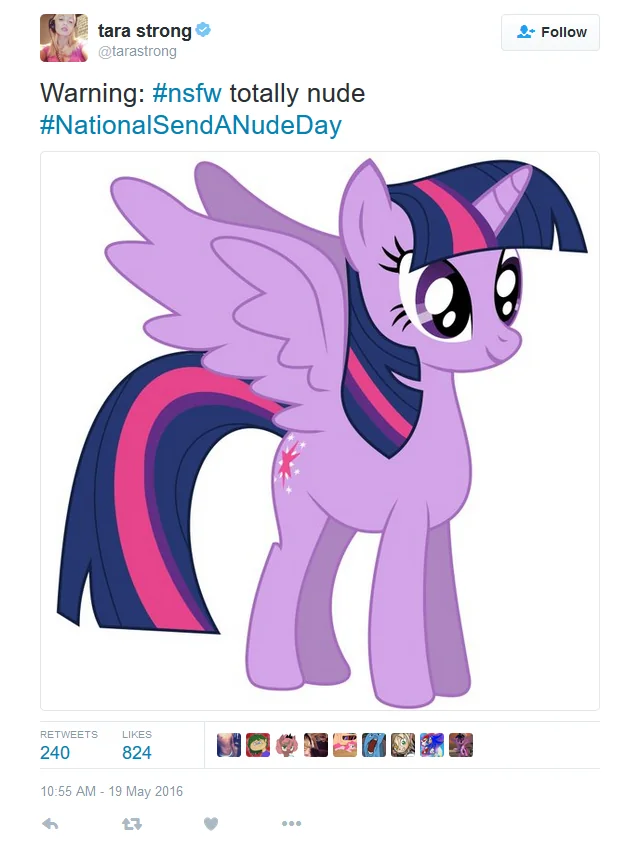Open the #nsfw hashtag link

[x=187, y=93]
